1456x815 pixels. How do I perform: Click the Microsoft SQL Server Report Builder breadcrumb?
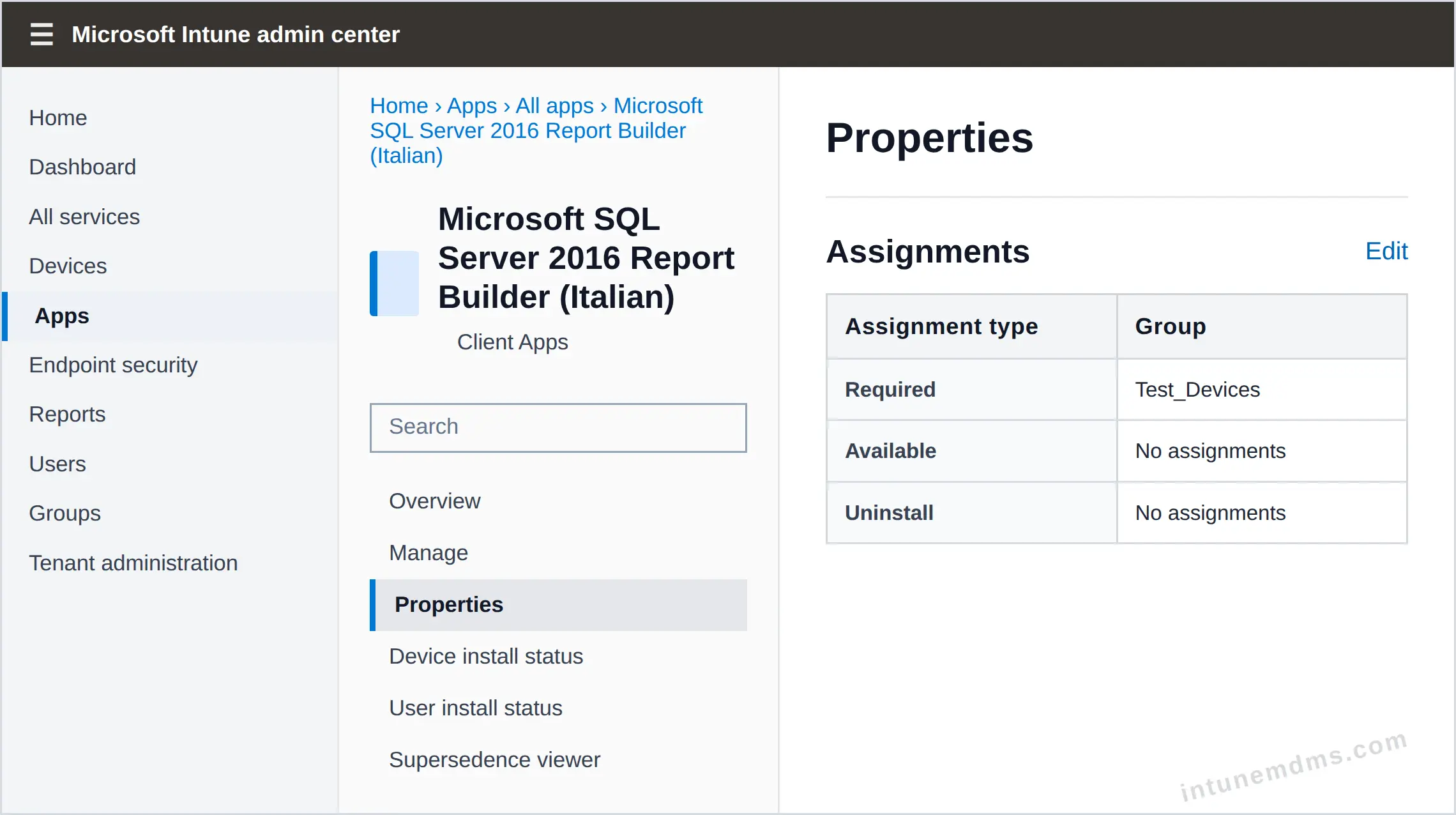(x=536, y=130)
